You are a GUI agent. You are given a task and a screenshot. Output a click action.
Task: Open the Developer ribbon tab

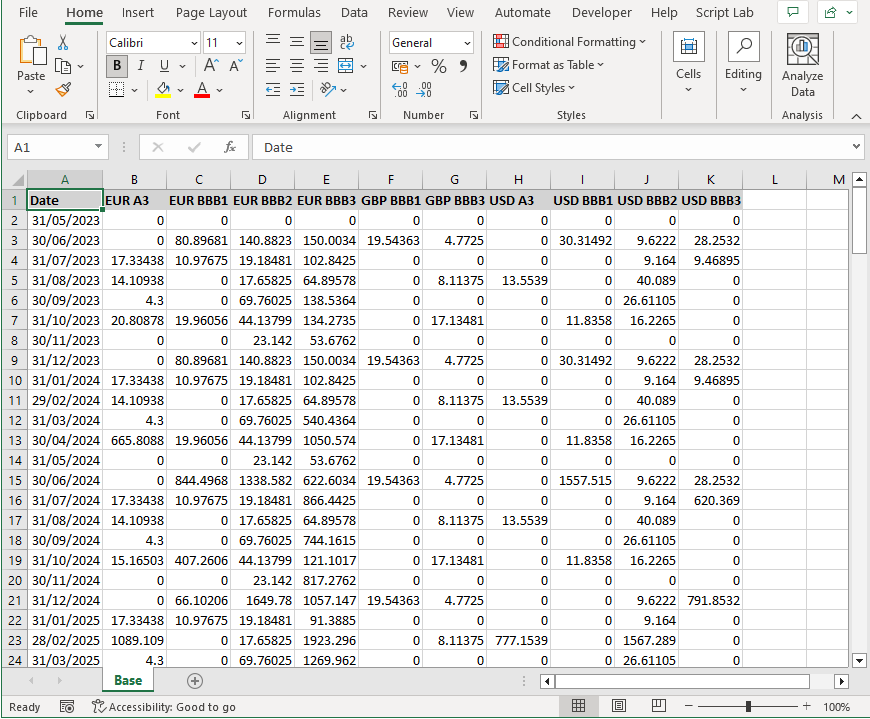(601, 13)
